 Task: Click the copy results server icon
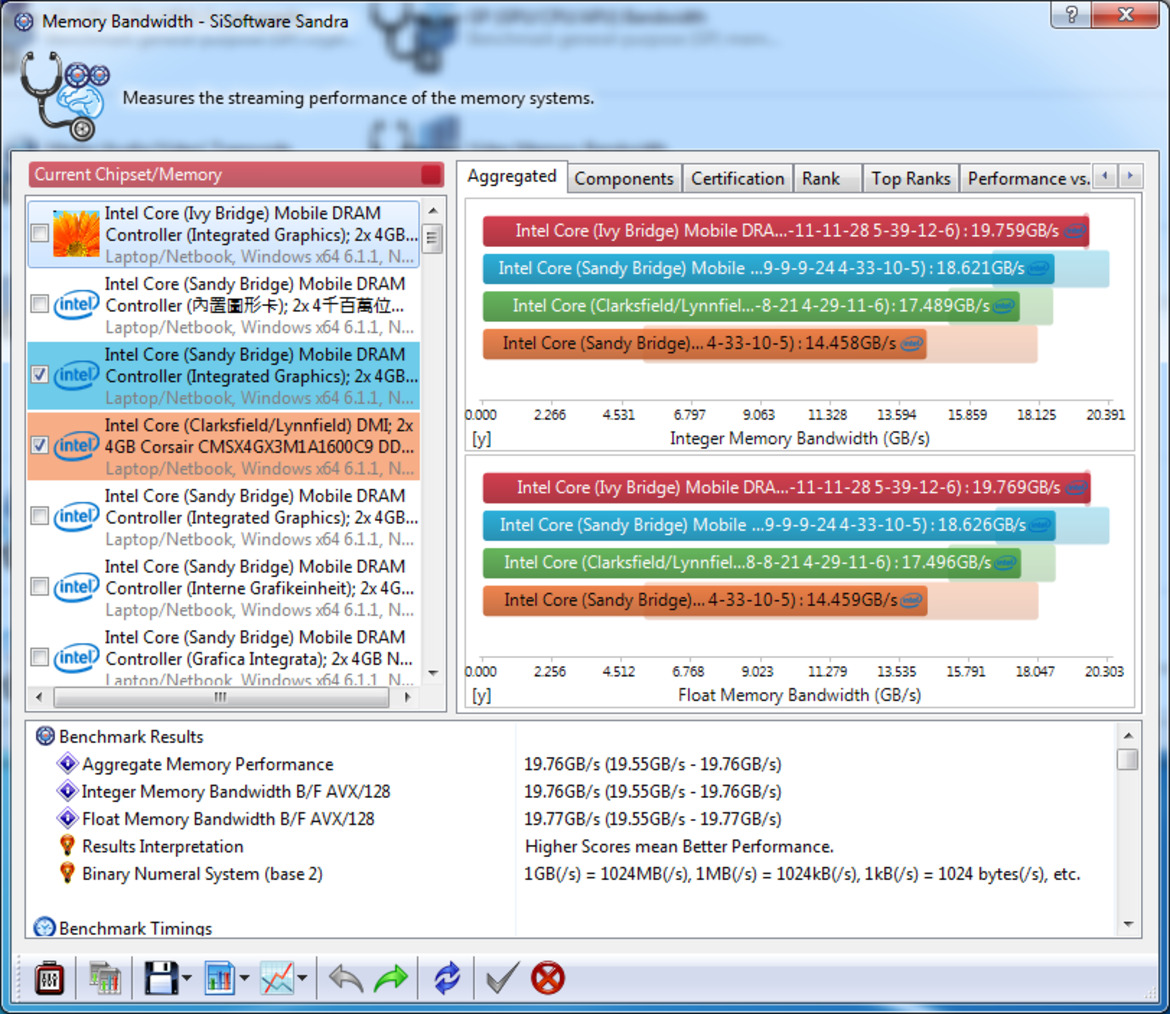104,978
